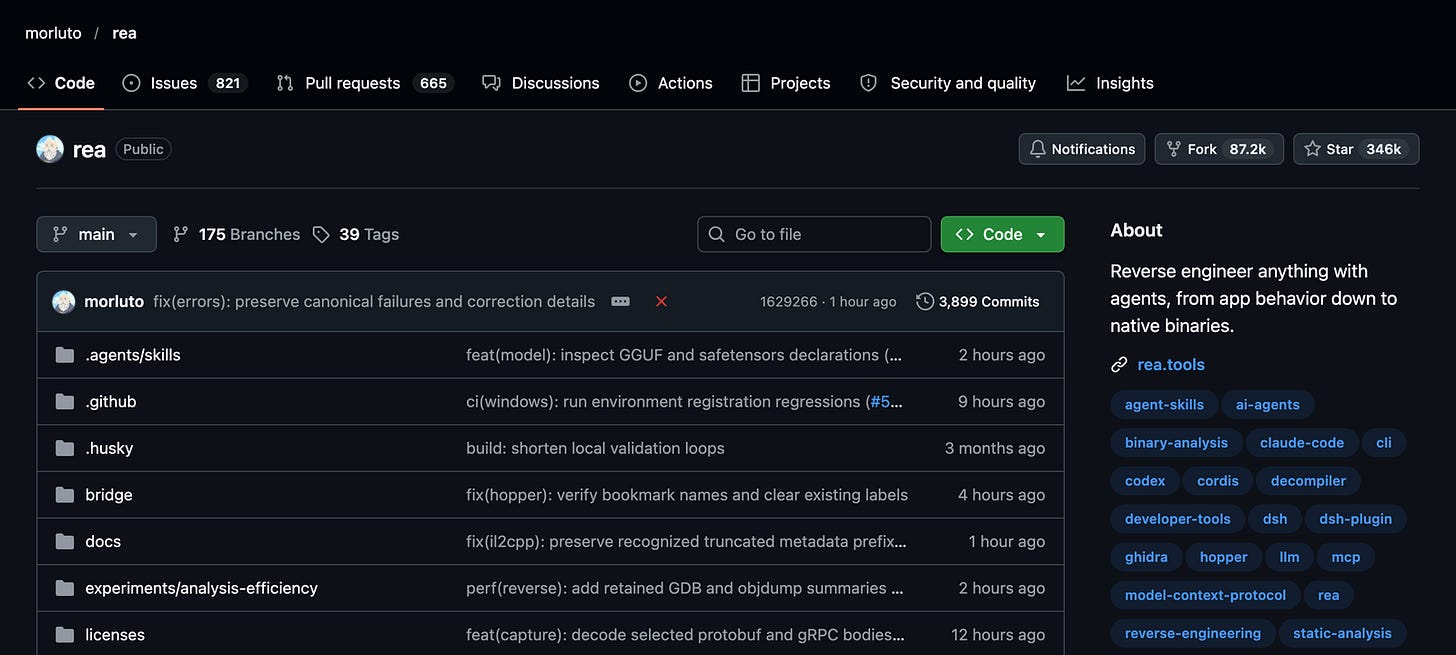
Task: Open the Actions tab
Action: [671, 83]
